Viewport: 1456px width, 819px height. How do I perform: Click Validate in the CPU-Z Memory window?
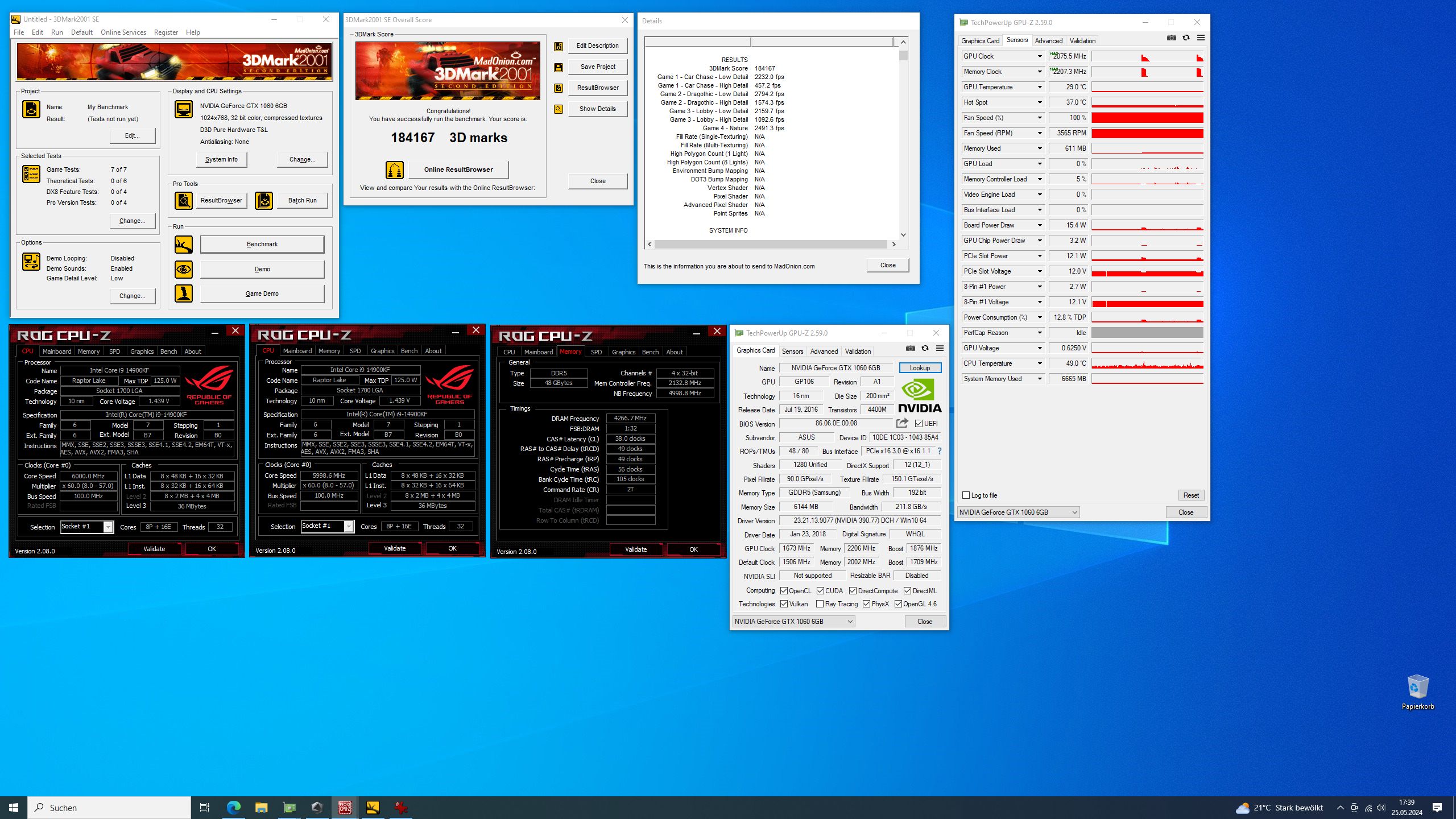[x=635, y=549]
